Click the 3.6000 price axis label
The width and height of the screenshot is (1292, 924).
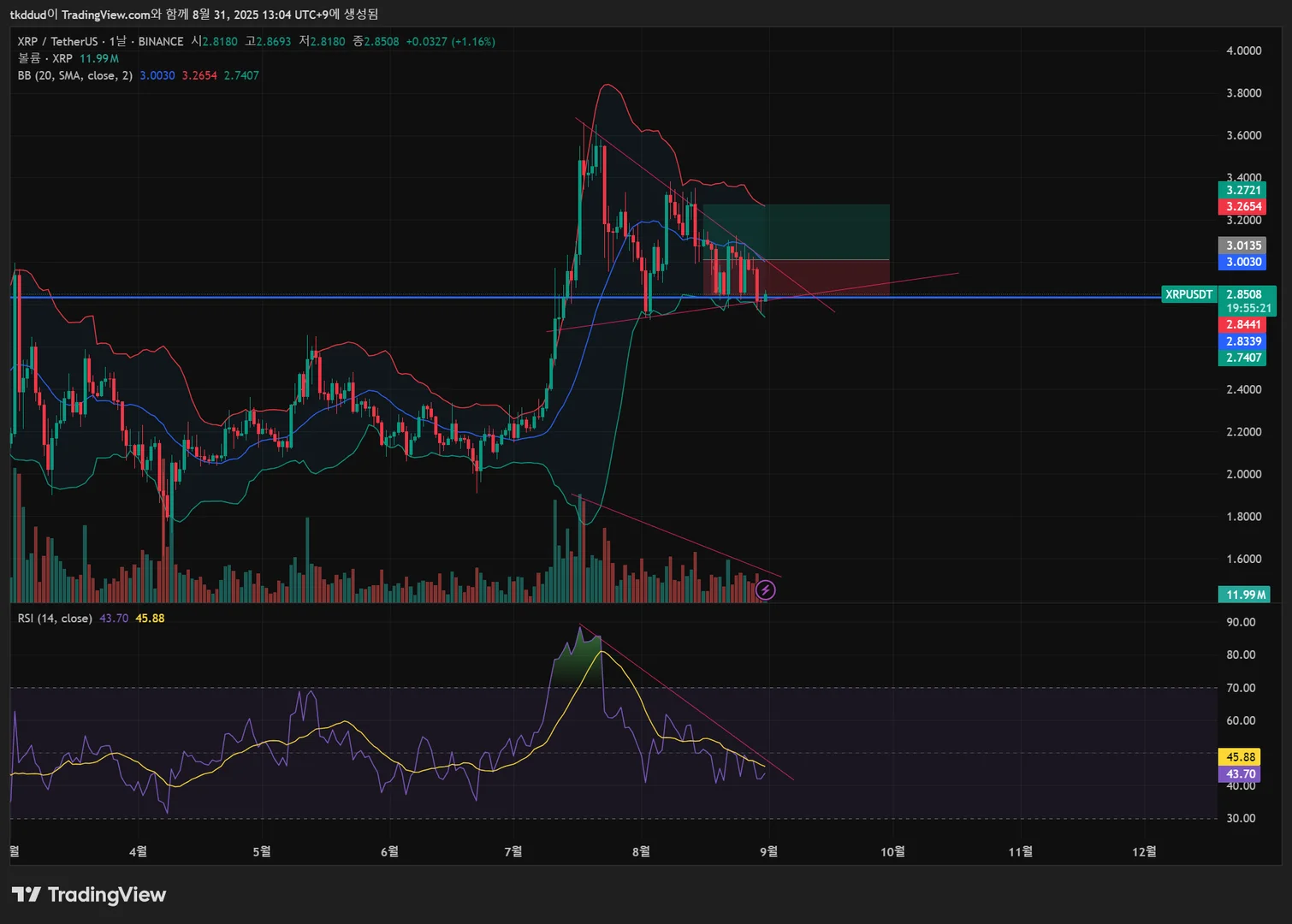coord(1243,135)
